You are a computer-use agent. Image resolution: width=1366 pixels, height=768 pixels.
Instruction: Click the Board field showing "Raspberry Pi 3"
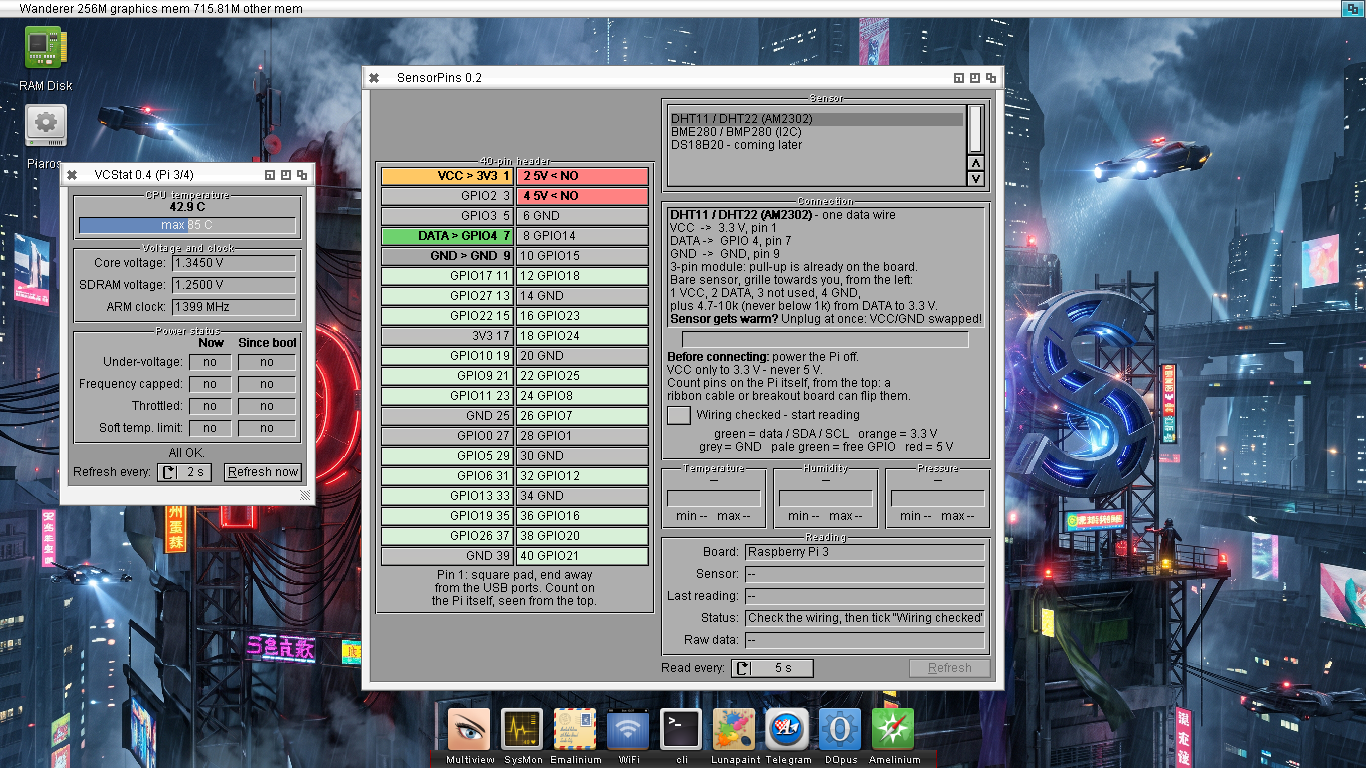tap(865, 552)
